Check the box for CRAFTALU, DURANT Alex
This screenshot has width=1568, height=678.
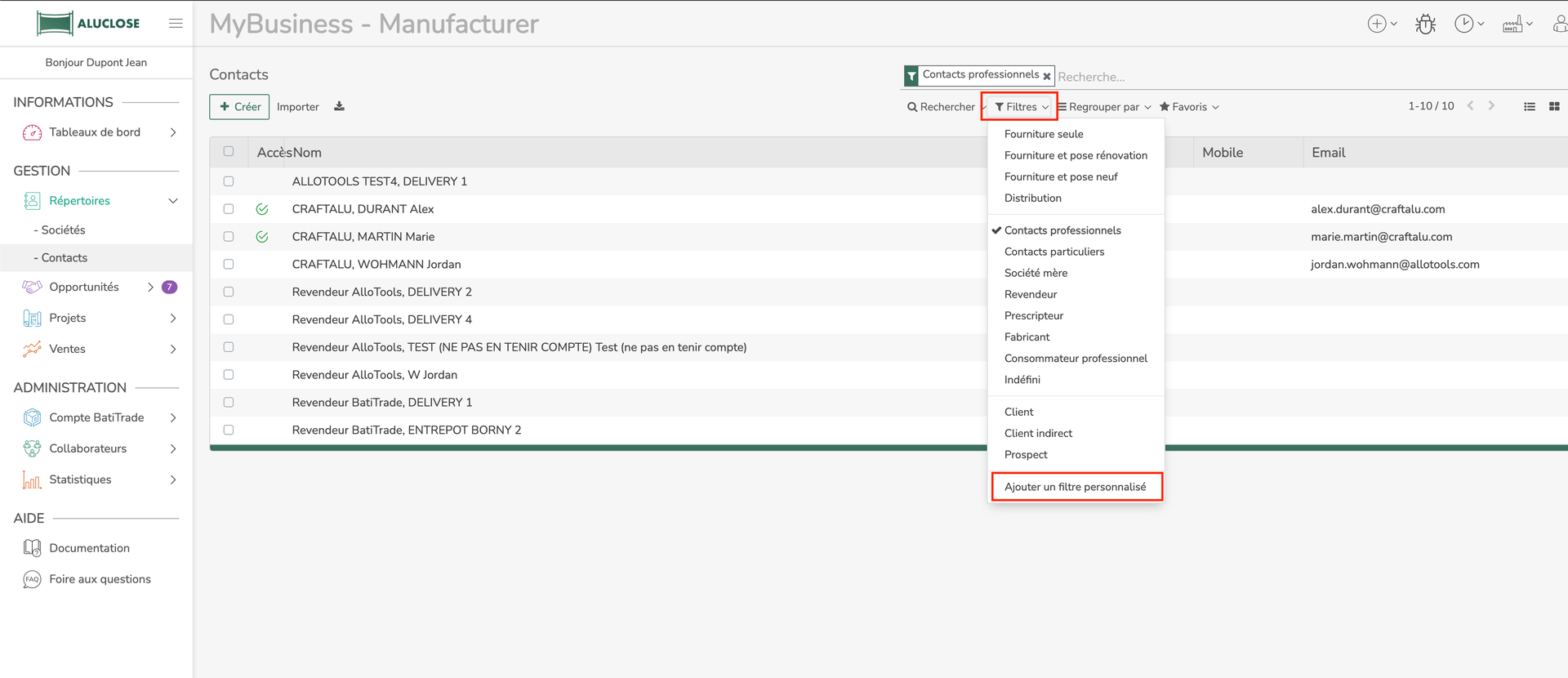(229, 209)
